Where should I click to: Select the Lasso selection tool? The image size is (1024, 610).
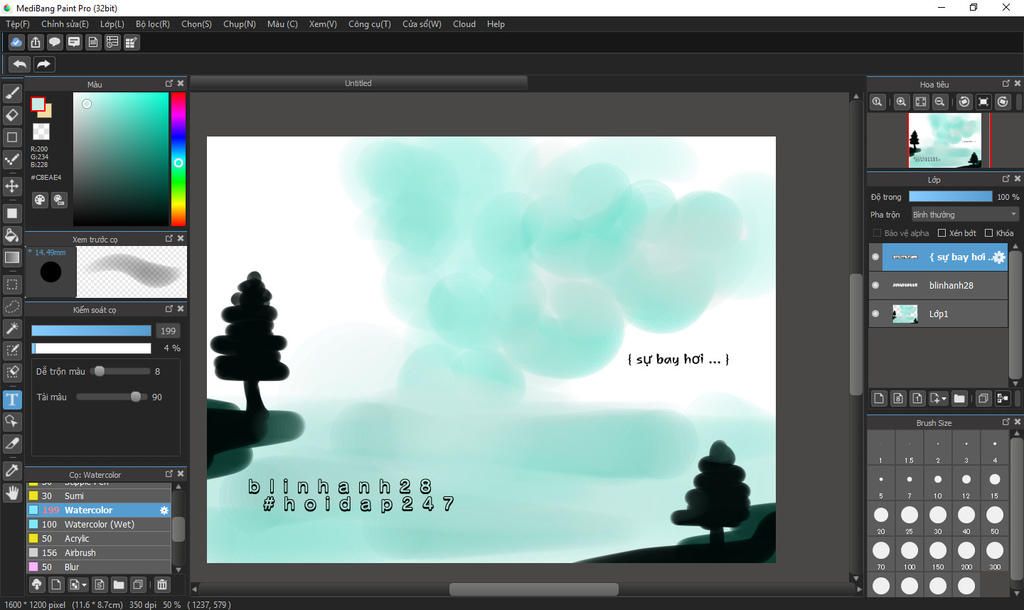click(12, 306)
